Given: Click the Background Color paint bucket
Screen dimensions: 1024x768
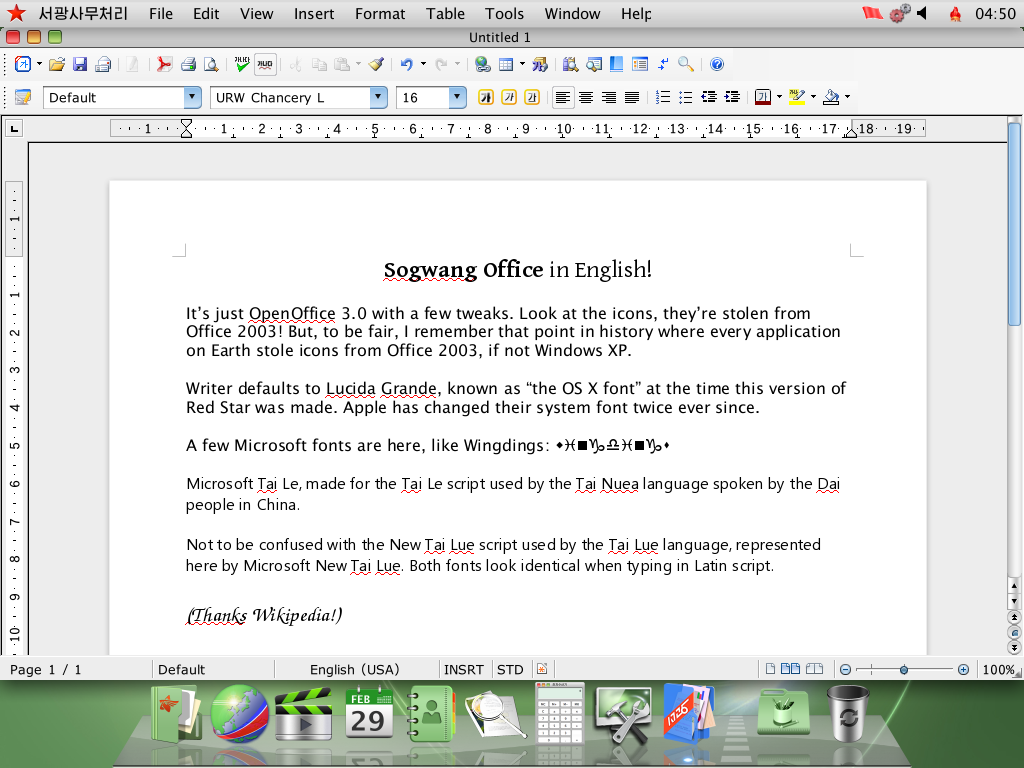Looking at the screenshot, I should [x=831, y=97].
